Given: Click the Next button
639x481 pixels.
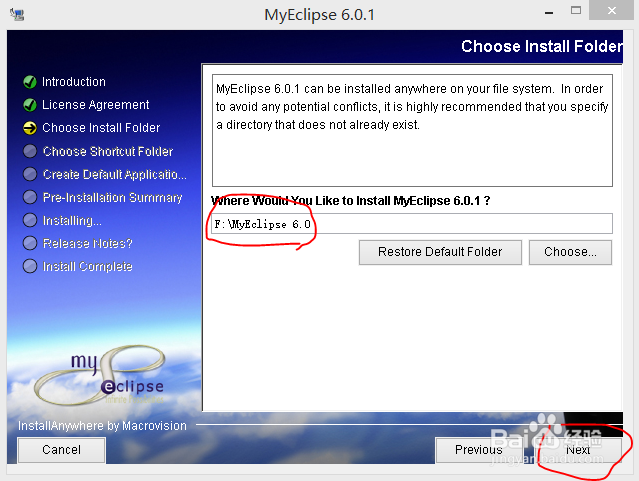Looking at the screenshot, I should pos(578,450).
